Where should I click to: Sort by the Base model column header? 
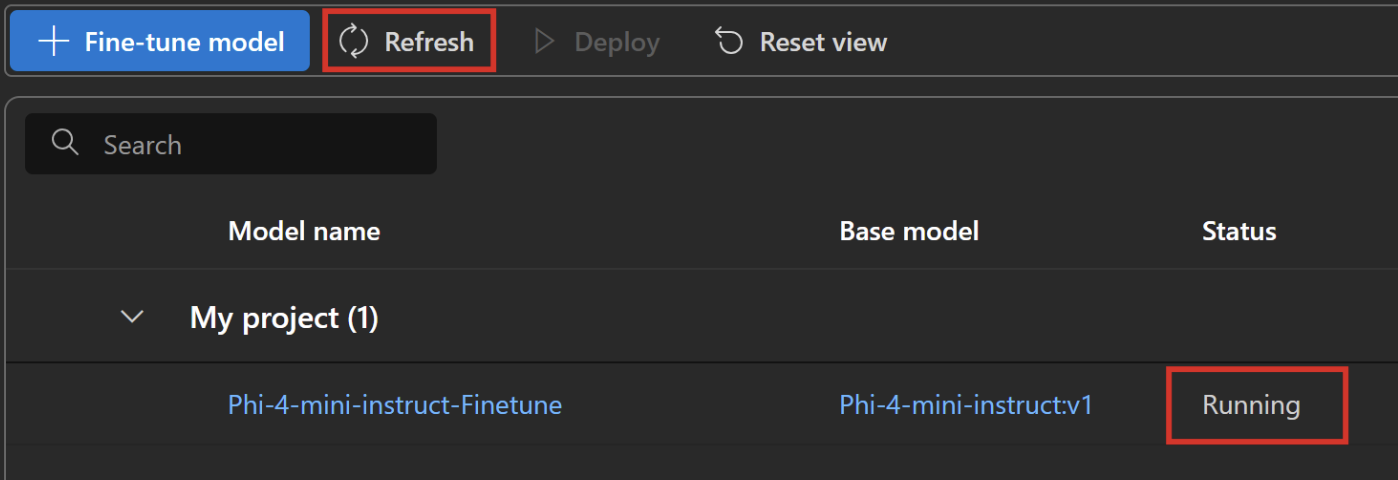pyautogui.click(x=909, y=232)
